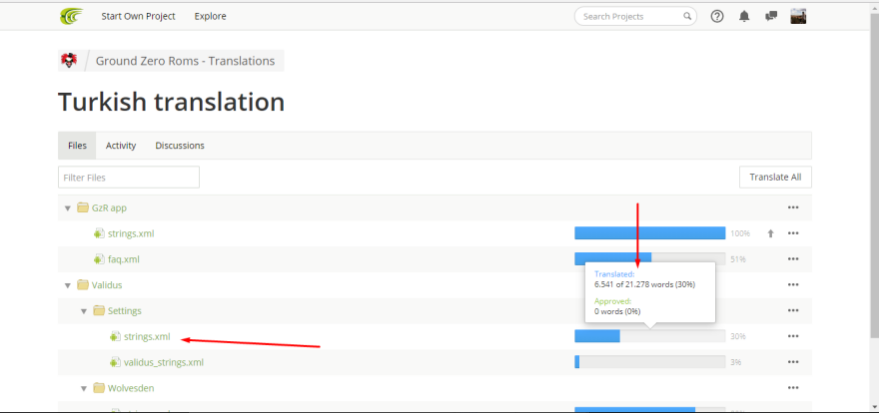Open the more options menu for Validus folder
Screen dimensions: 879x413
click(x=793, y=285)
